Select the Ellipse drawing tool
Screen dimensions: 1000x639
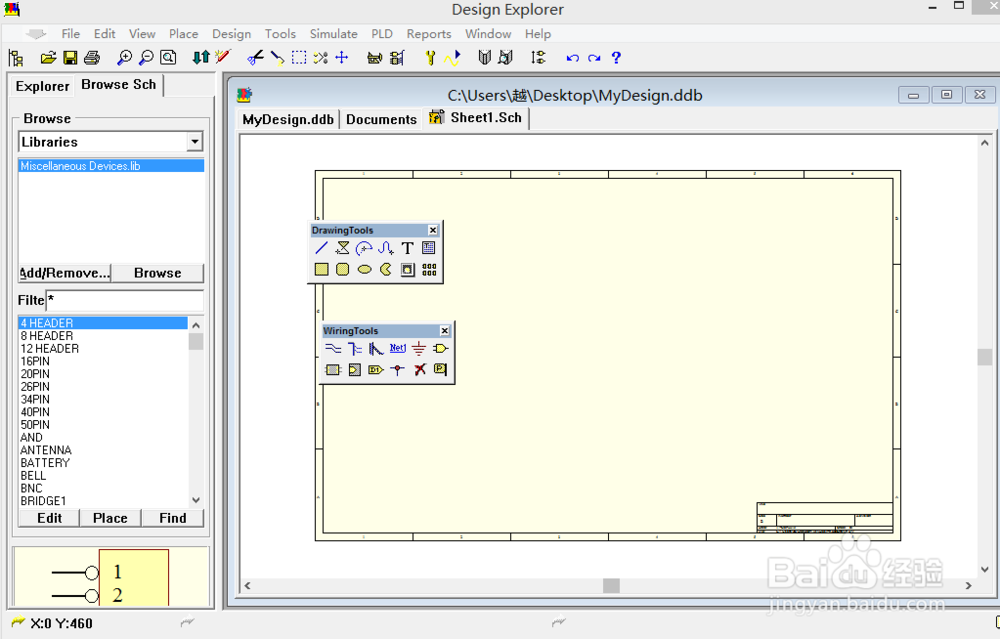point(364,269)
